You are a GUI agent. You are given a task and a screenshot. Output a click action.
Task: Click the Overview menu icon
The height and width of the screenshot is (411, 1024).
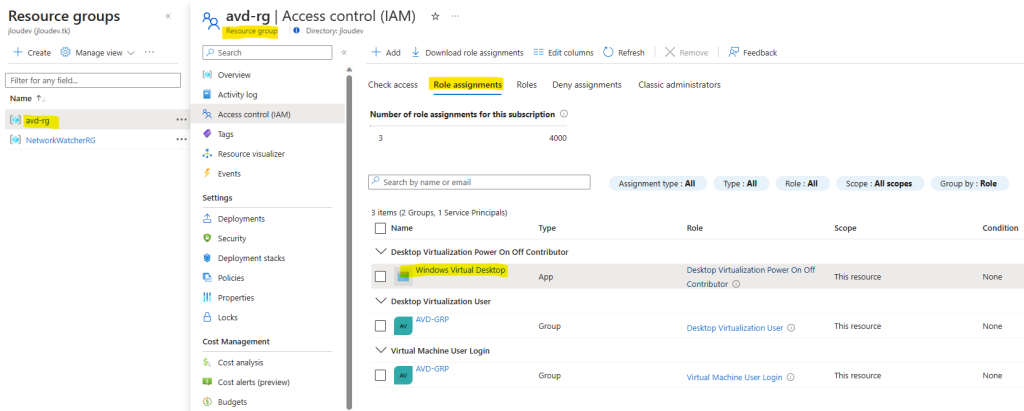(207, 75)
